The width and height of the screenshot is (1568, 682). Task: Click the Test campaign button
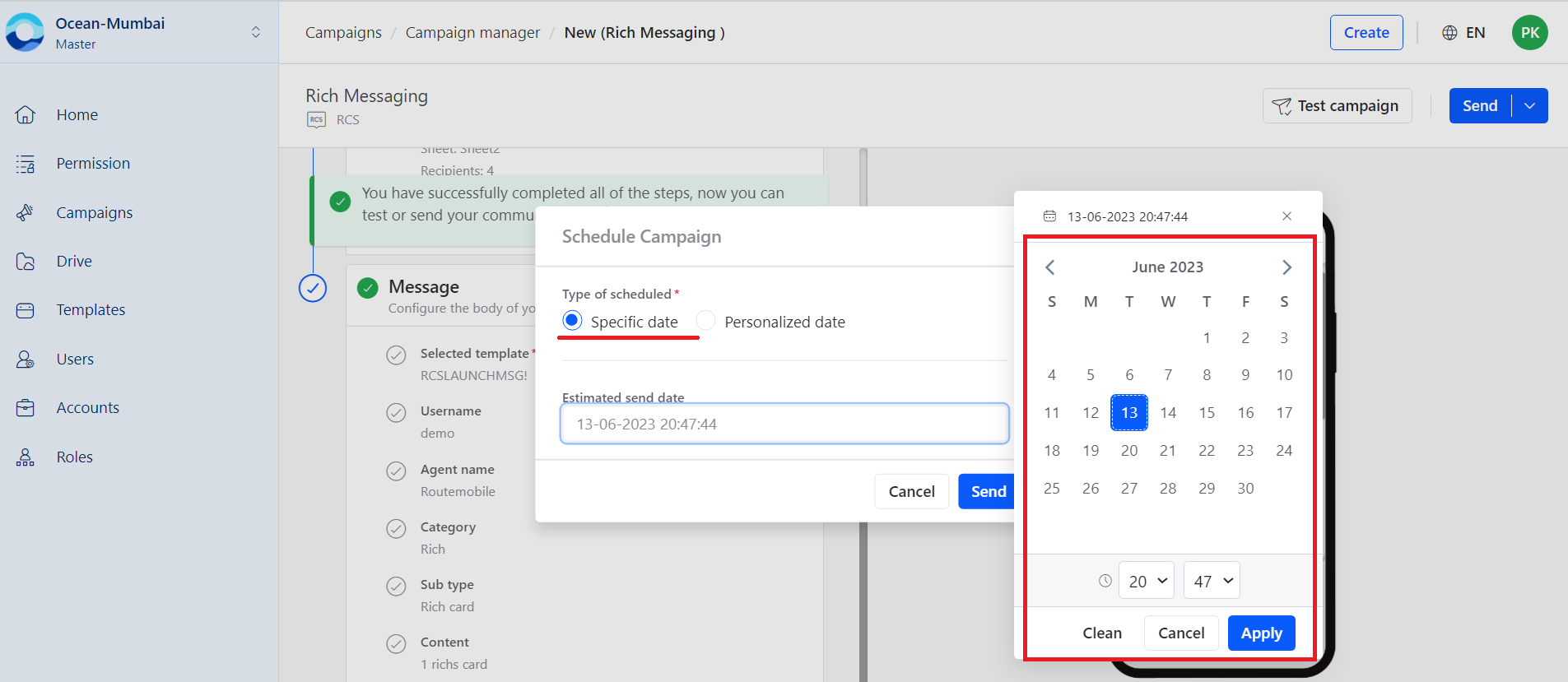pyautogui.click(x=1337, y=106)
